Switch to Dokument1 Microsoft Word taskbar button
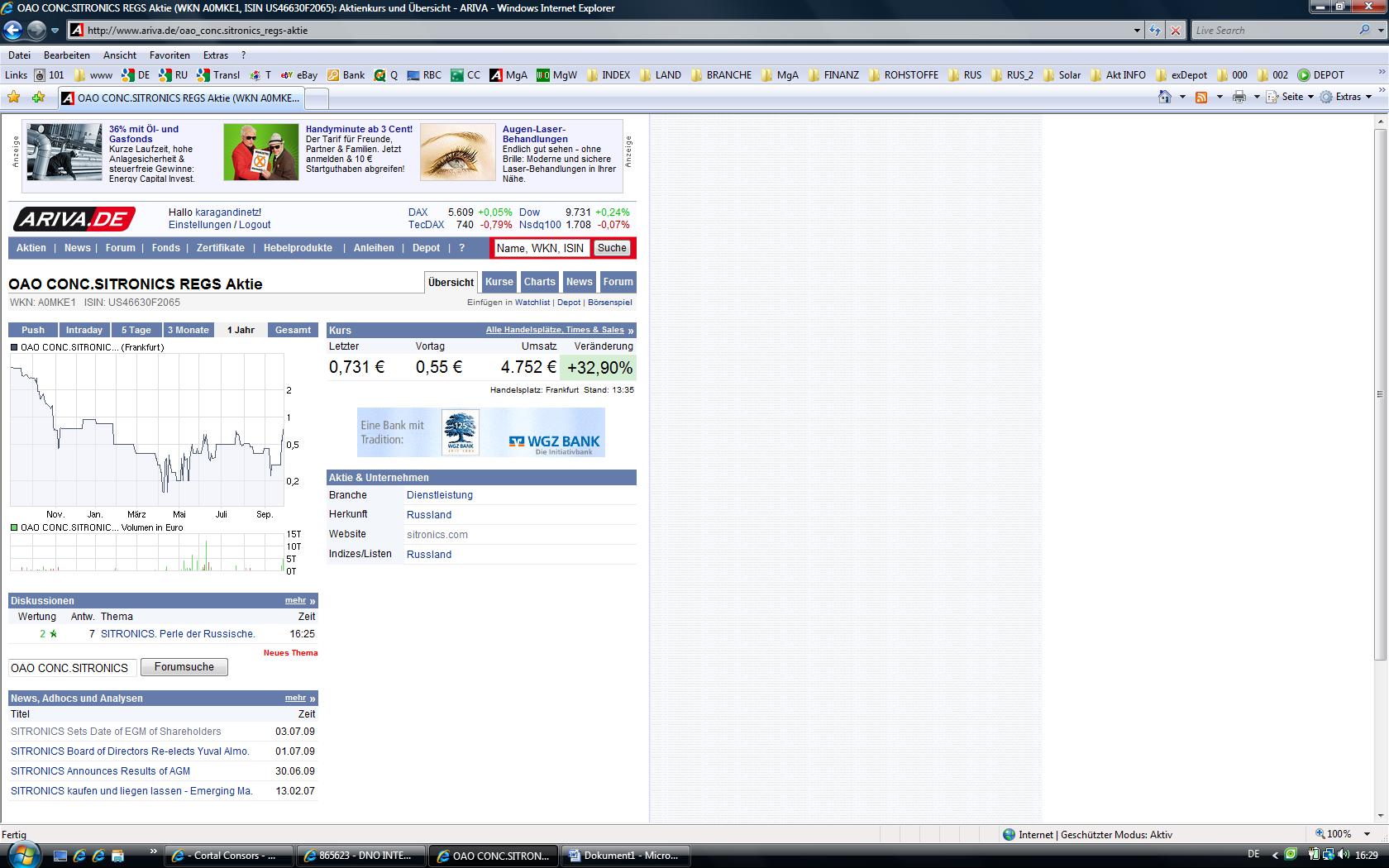 (626, 856)
